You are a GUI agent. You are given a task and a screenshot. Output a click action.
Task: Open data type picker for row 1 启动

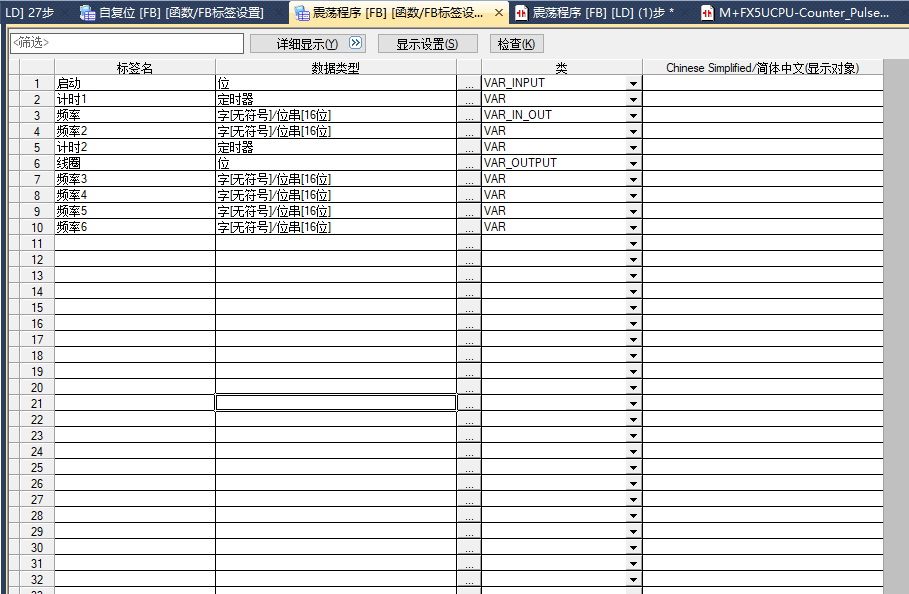pyautogui.click(x=468, y=83)
